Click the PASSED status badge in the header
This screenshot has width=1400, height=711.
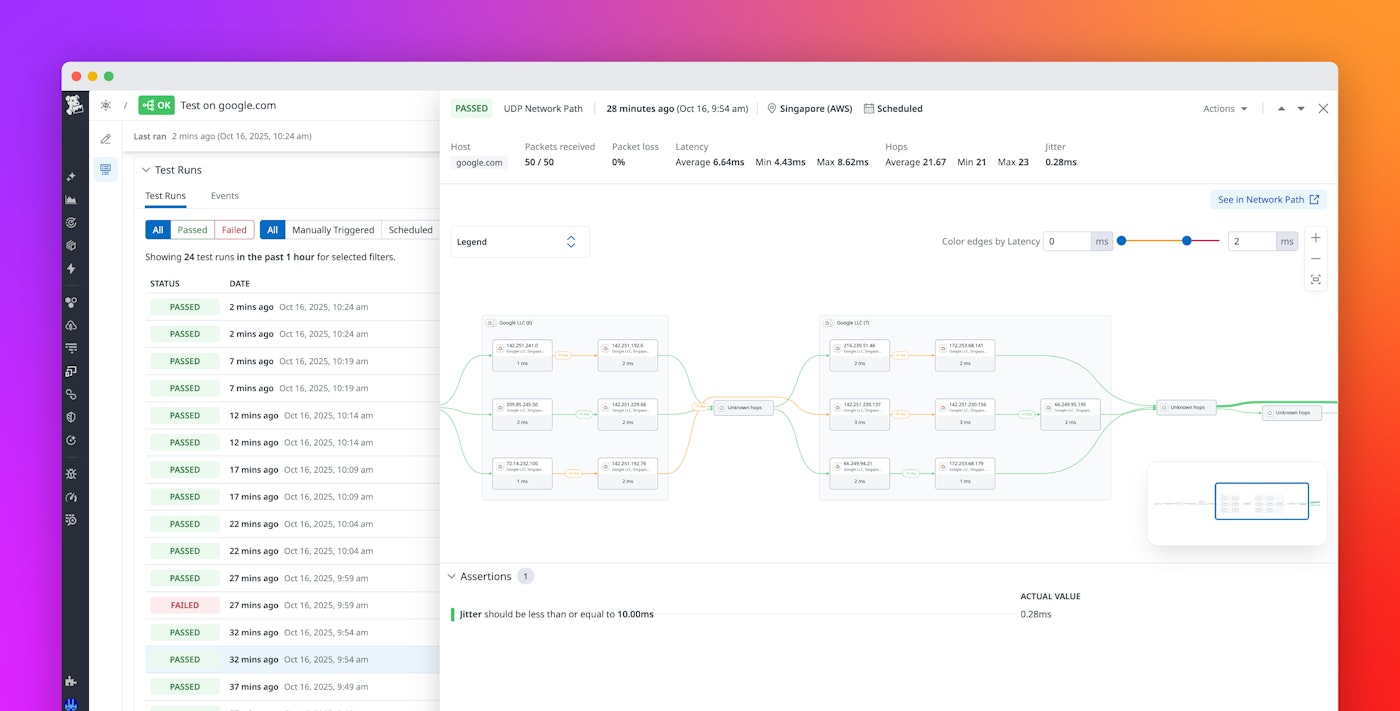(471, 107)
